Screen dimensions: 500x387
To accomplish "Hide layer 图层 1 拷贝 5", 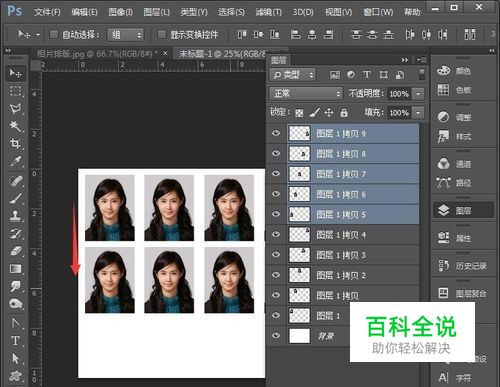I will point(276,214).
